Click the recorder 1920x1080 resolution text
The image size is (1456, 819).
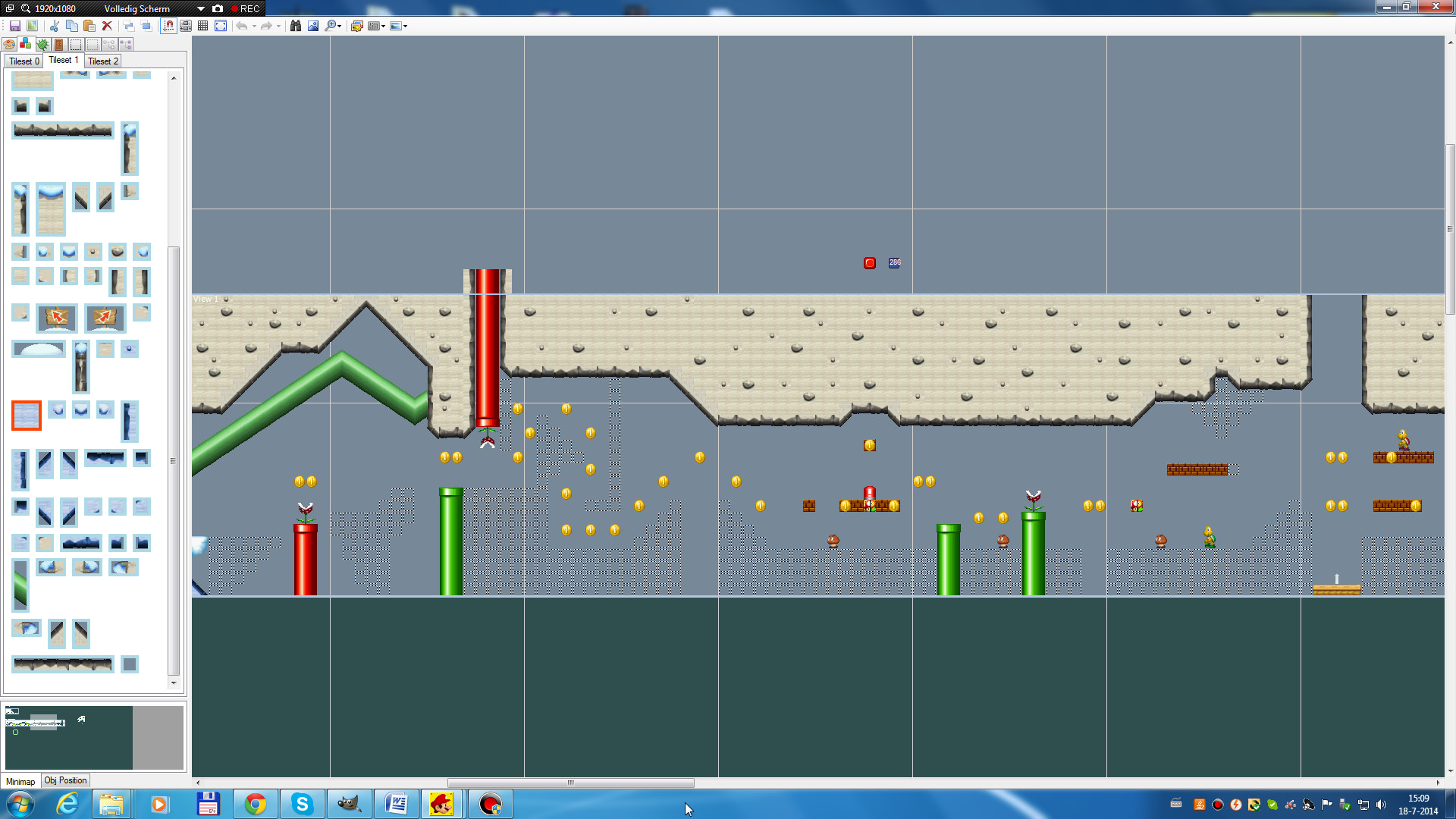(55, 8)
